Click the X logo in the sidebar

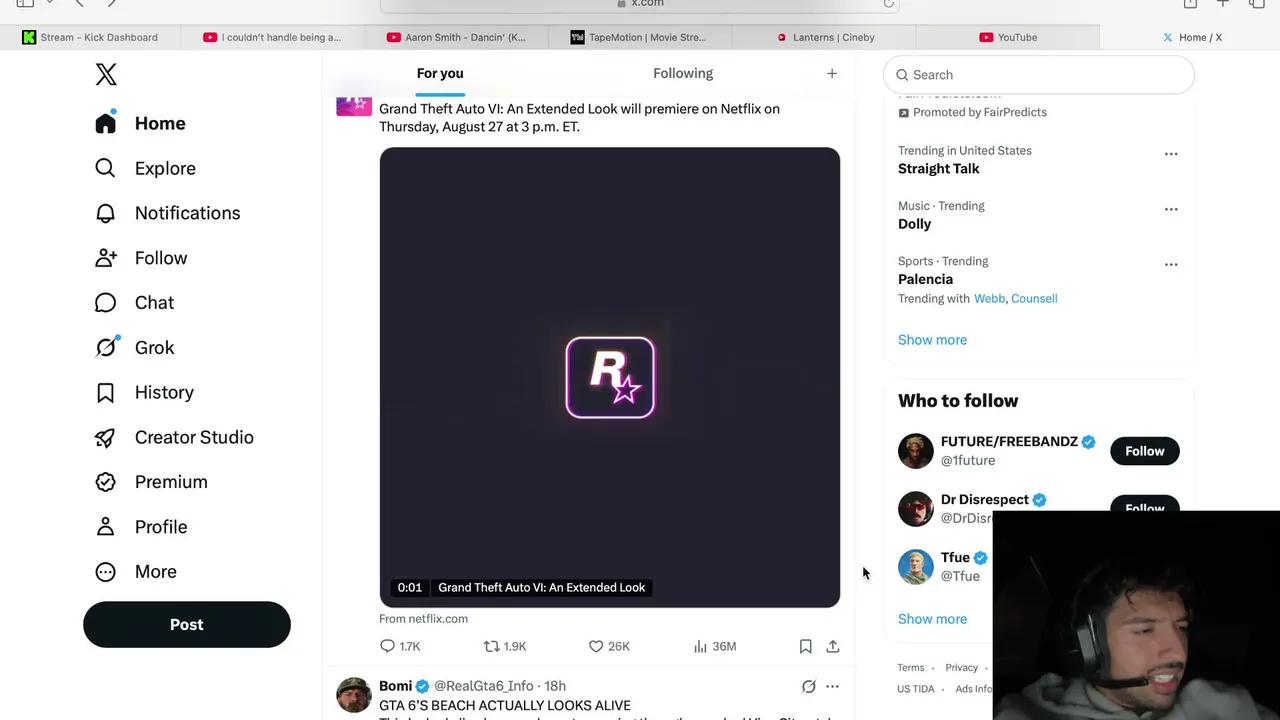pos(106,74)
